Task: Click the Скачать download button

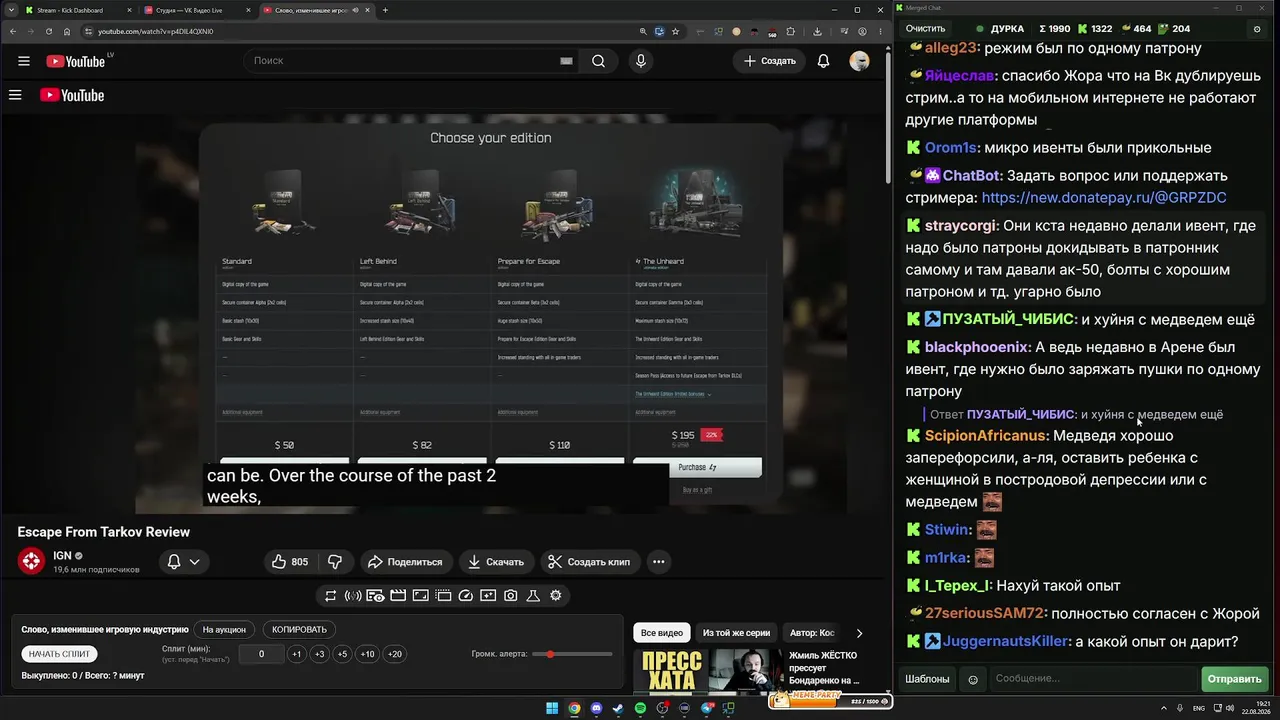Action: tap(496, 562)
